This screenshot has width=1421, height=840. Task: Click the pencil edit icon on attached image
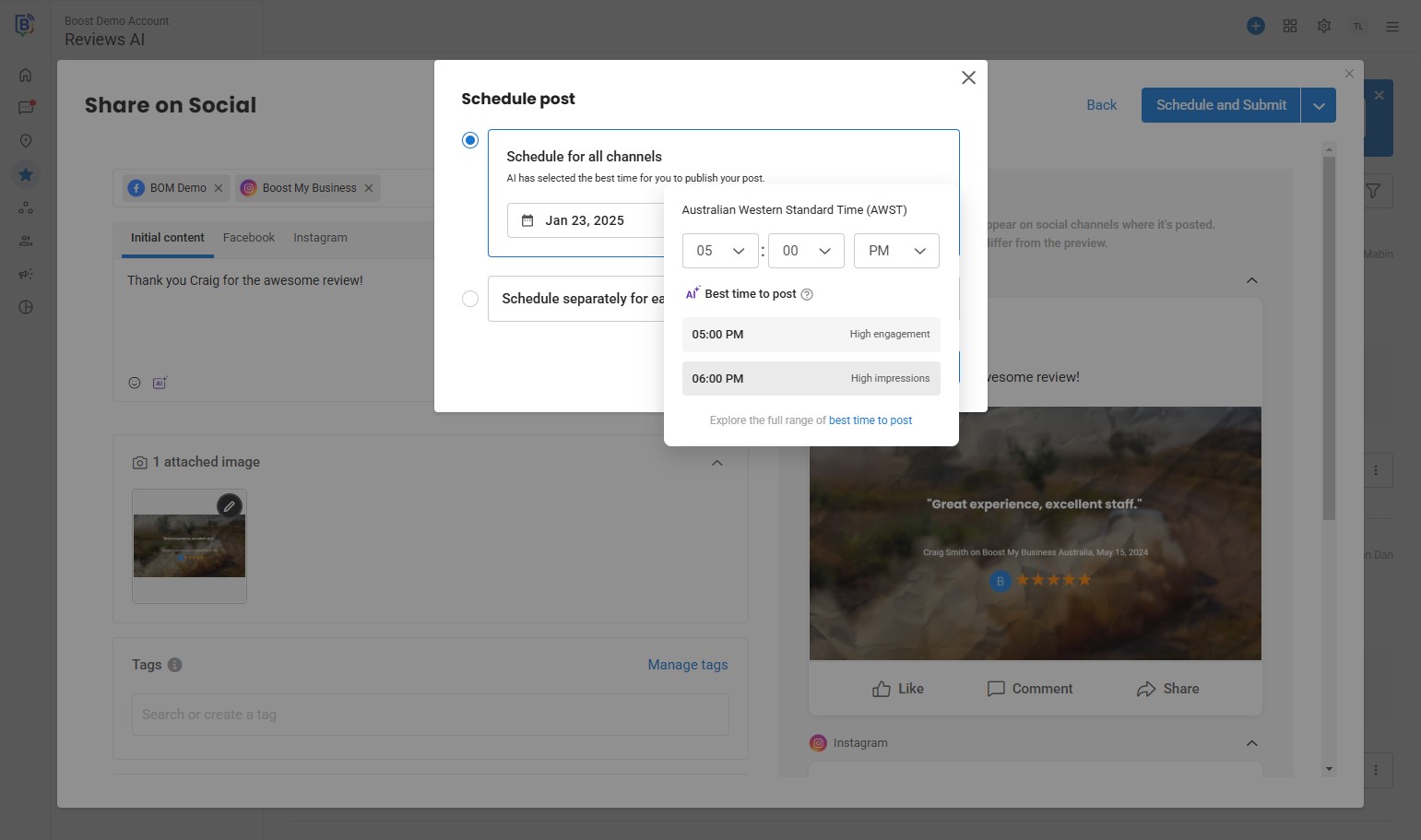click(x=229, y=505)
